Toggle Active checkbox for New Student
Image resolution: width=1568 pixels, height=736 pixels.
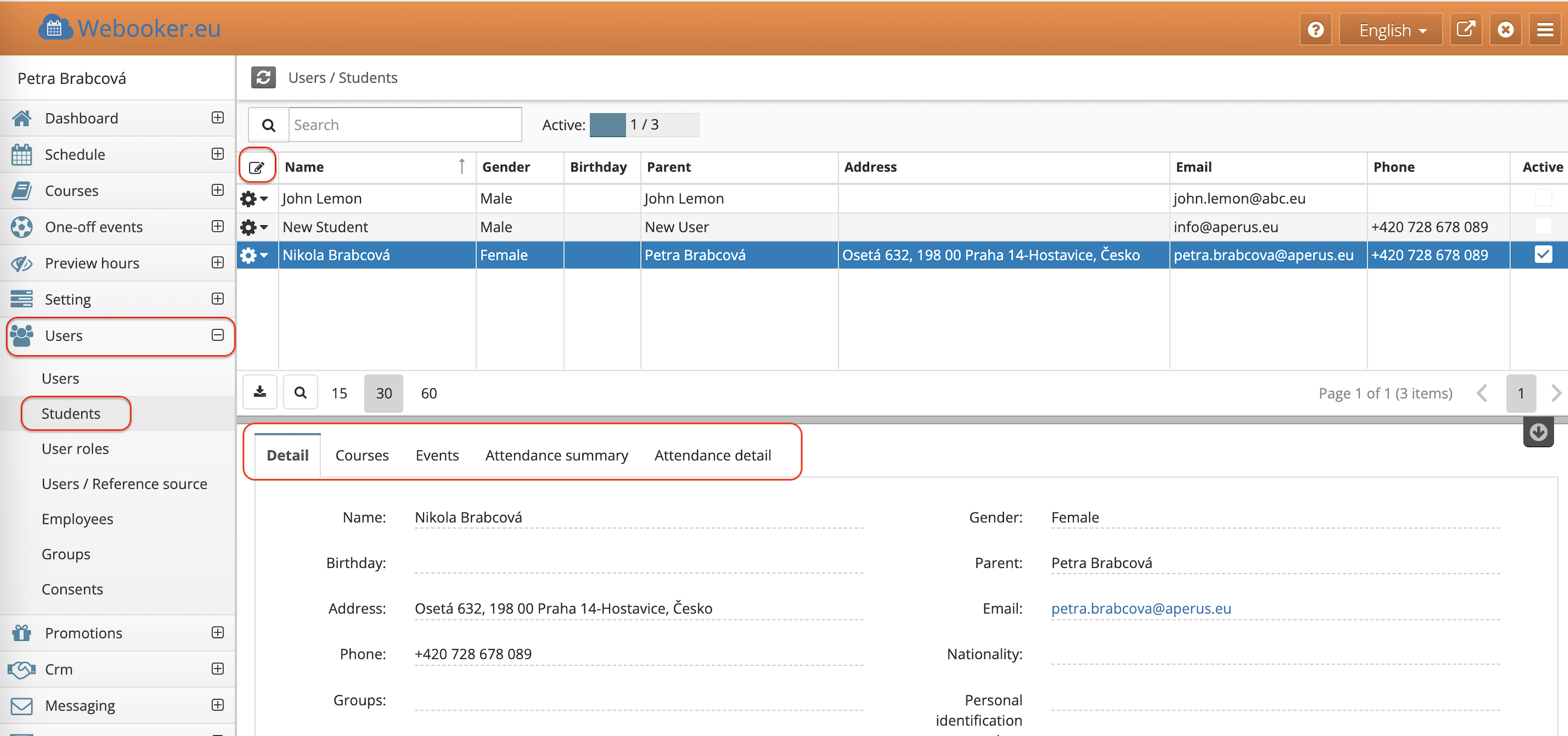pos(1542,226)
